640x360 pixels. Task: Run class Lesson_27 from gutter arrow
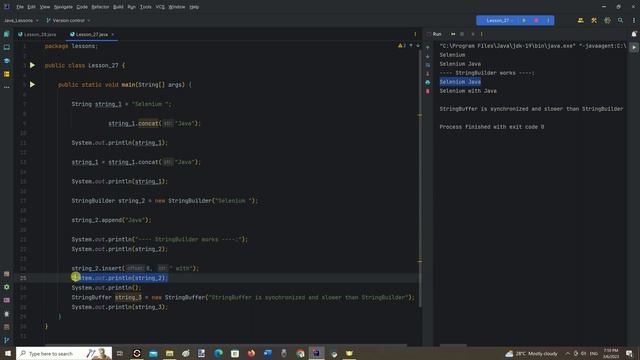pos(32,65)
